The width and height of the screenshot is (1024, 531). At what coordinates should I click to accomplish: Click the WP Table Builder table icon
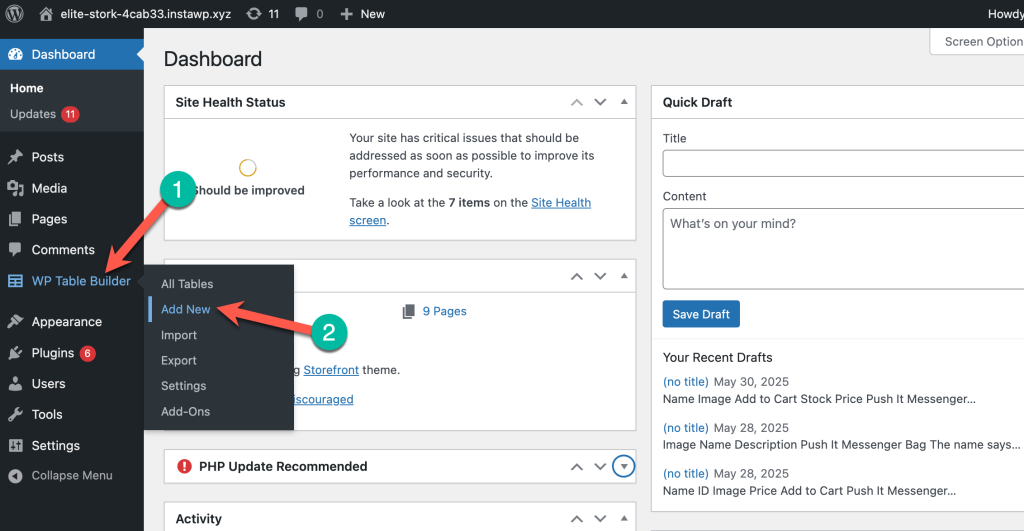coord(15,281)
